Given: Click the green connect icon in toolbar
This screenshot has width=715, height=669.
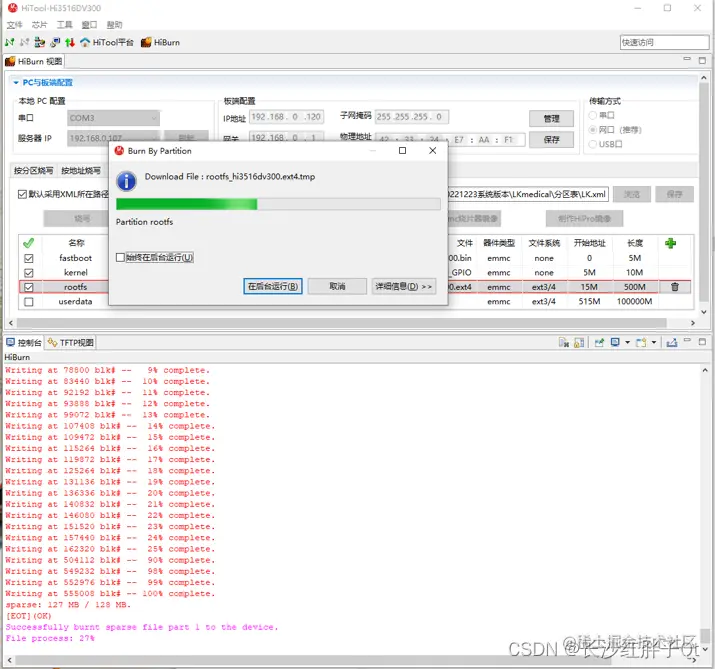Looking at the screenshot, I should point(9,42).
